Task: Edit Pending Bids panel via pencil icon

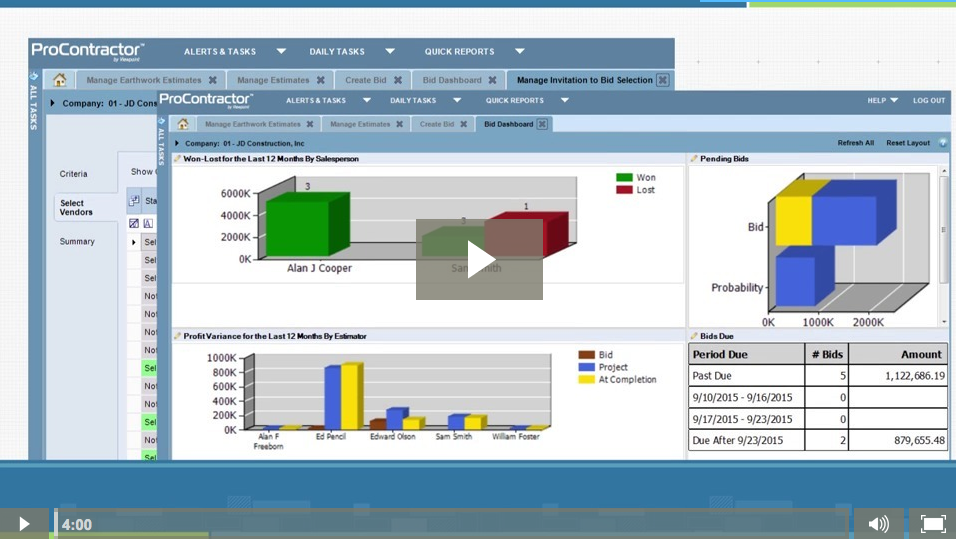Action: coord(694,159)
